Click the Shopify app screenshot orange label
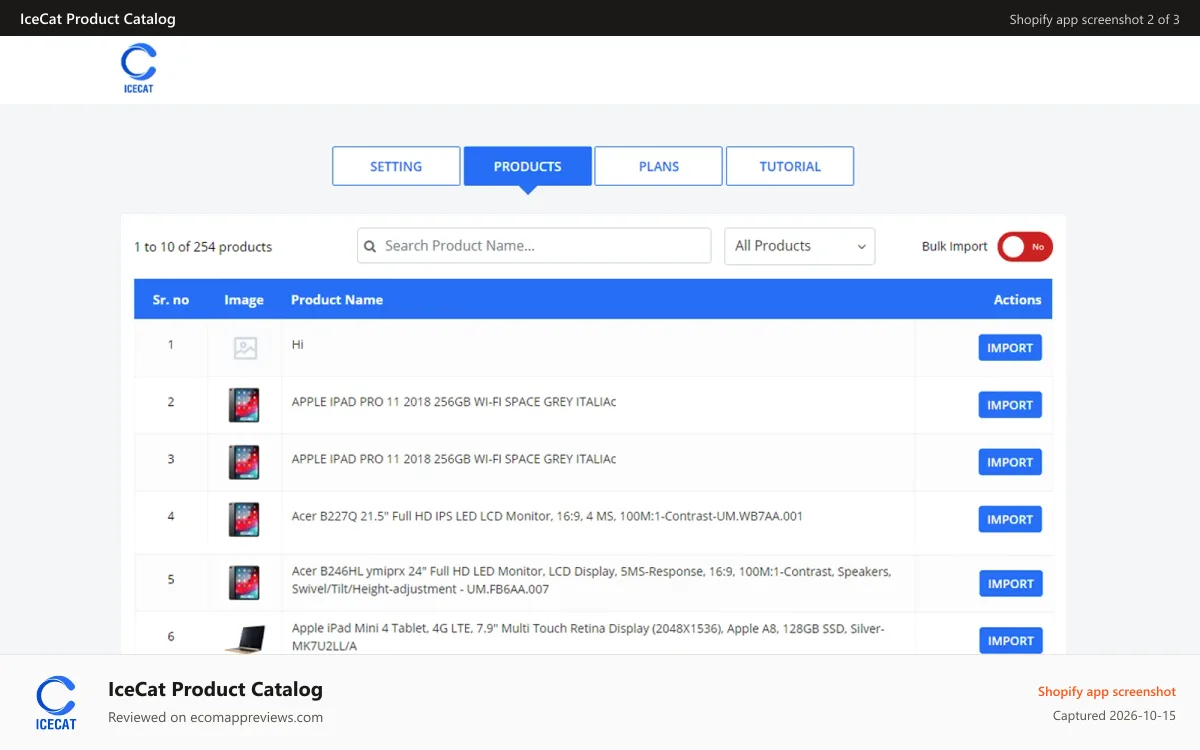This screenshot has width=1200, height=750. tap(1106, 692)
